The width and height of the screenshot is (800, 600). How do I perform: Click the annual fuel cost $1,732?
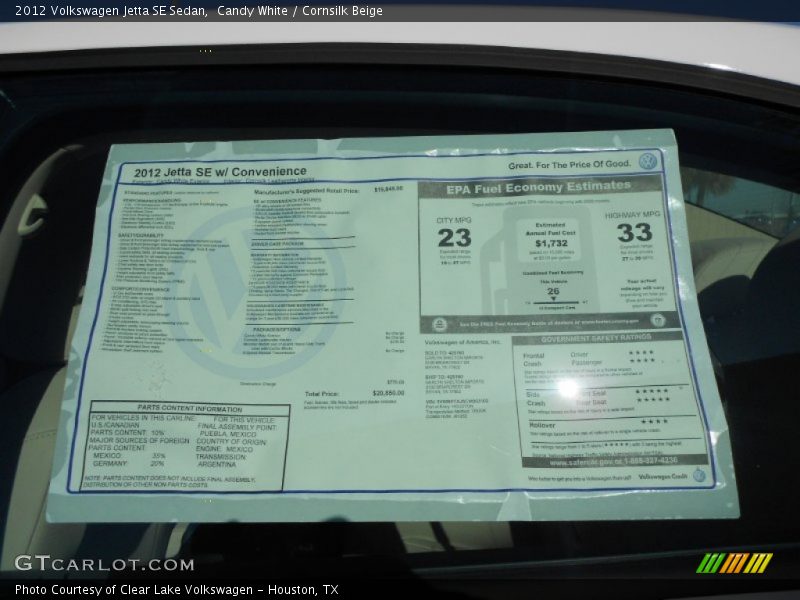pyautogui.click(x=551, y=243)
